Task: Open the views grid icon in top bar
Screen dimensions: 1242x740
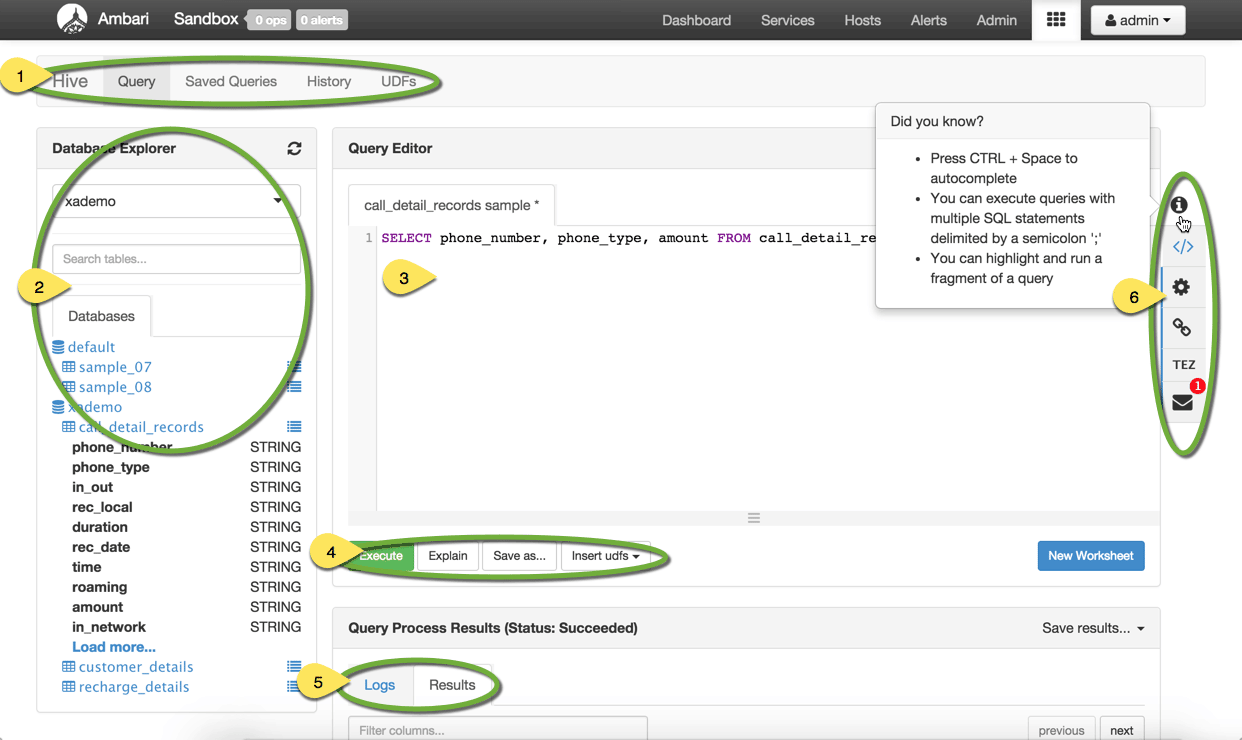Action: (x=1056, y=20)
